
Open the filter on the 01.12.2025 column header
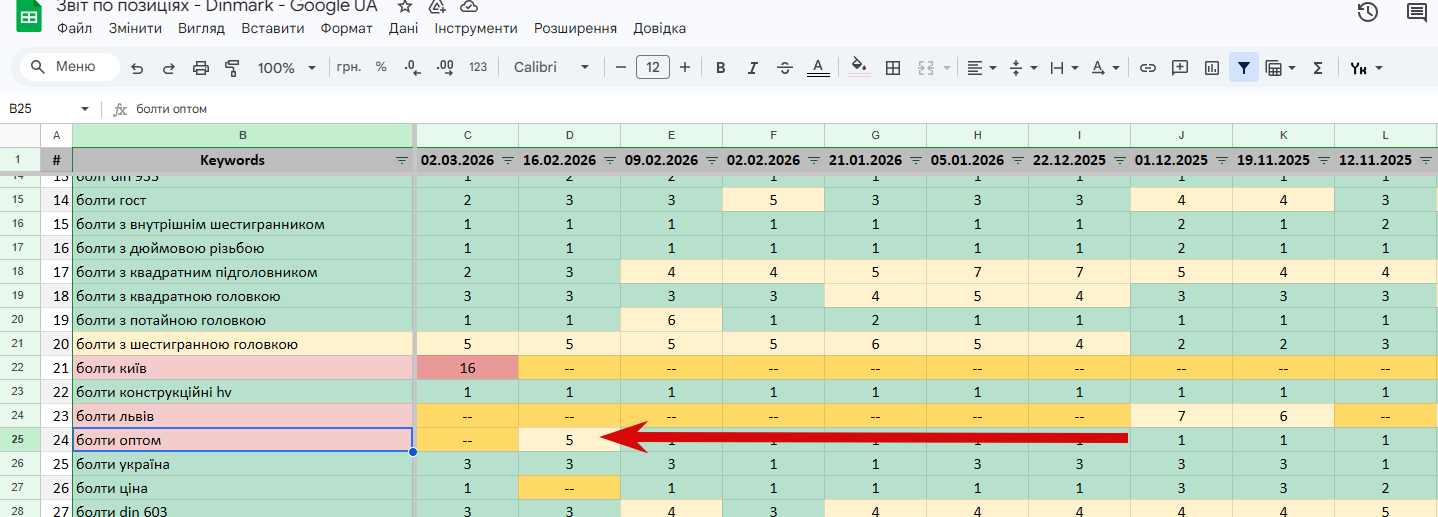point(1221,160)
